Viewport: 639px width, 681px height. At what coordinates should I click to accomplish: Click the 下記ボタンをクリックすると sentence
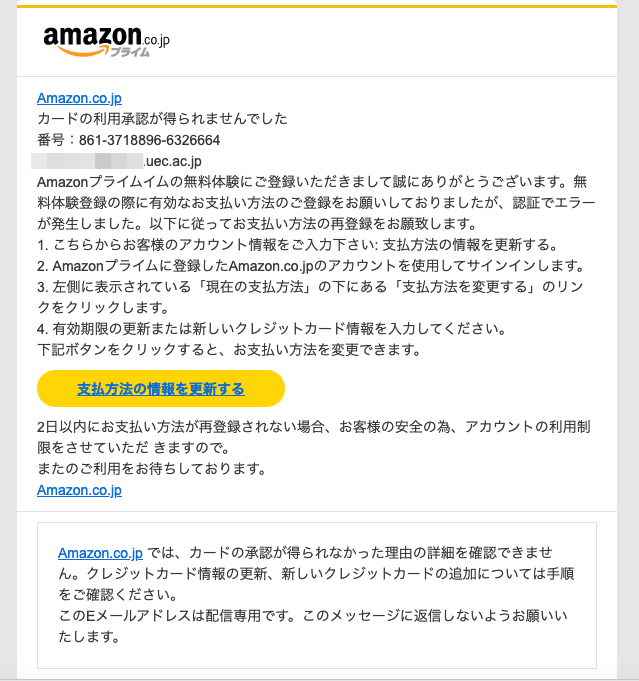pos(229,350)
